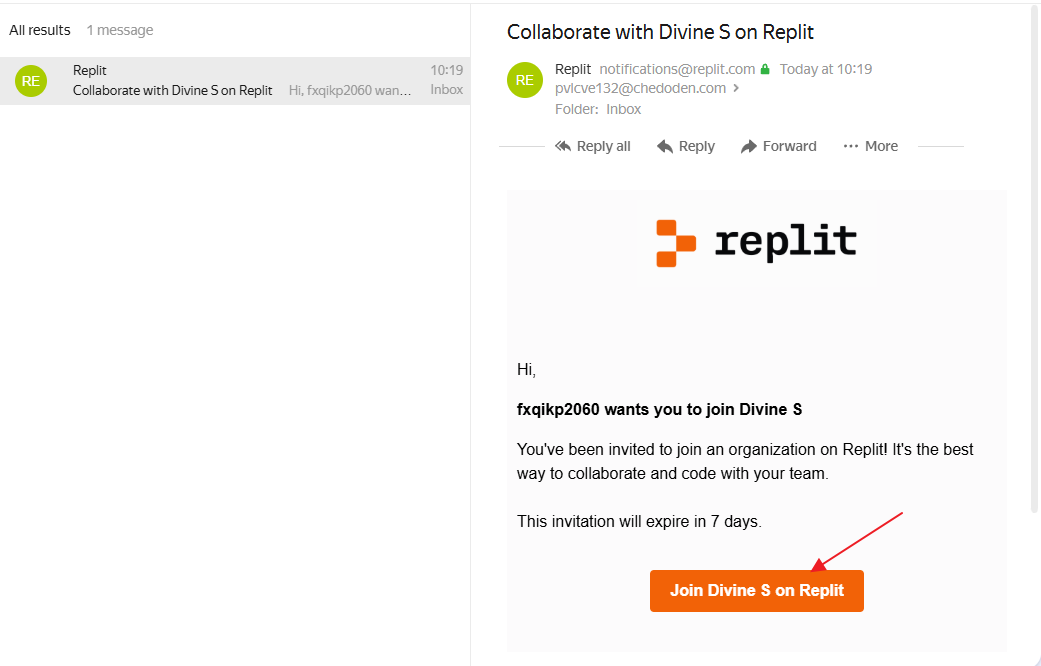This screenshot has width=1041, height=666.
Task: Click the green lock security icon
Action: (x=765, y=70)
